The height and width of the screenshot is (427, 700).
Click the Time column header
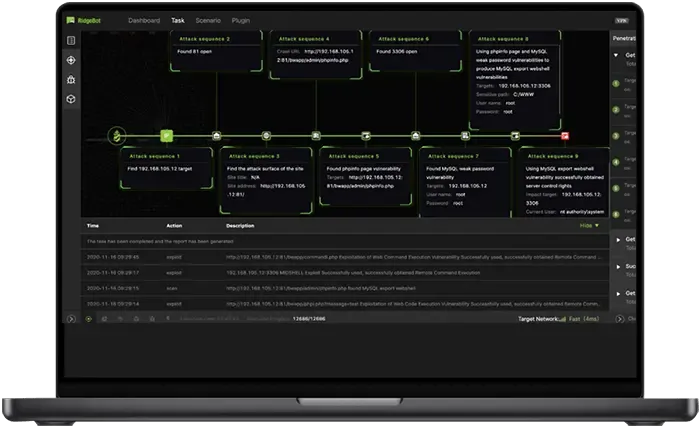point(93,226)
